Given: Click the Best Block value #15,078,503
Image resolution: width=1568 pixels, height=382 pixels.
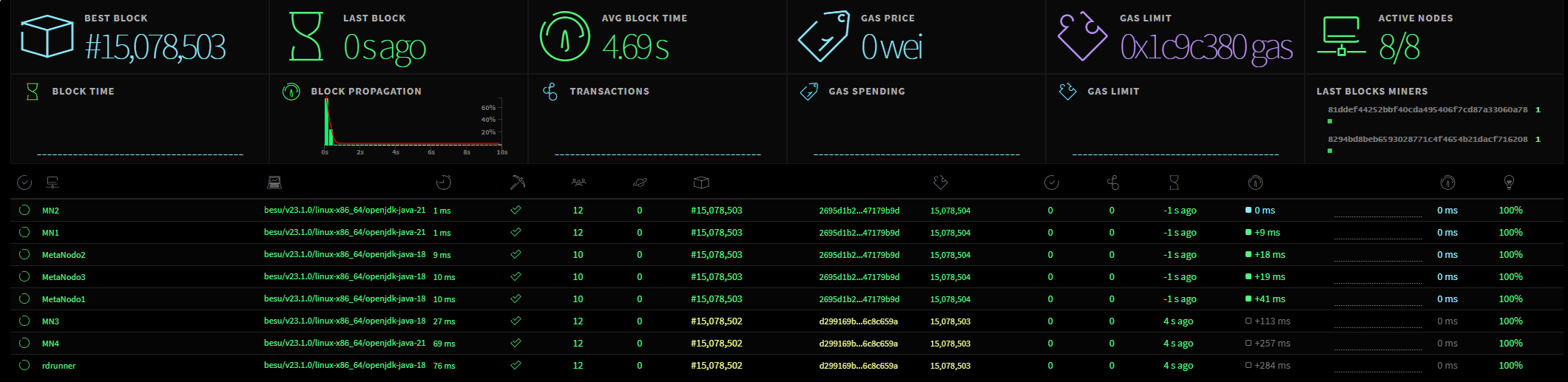Looking at the screenshot, I should (155, 47).
